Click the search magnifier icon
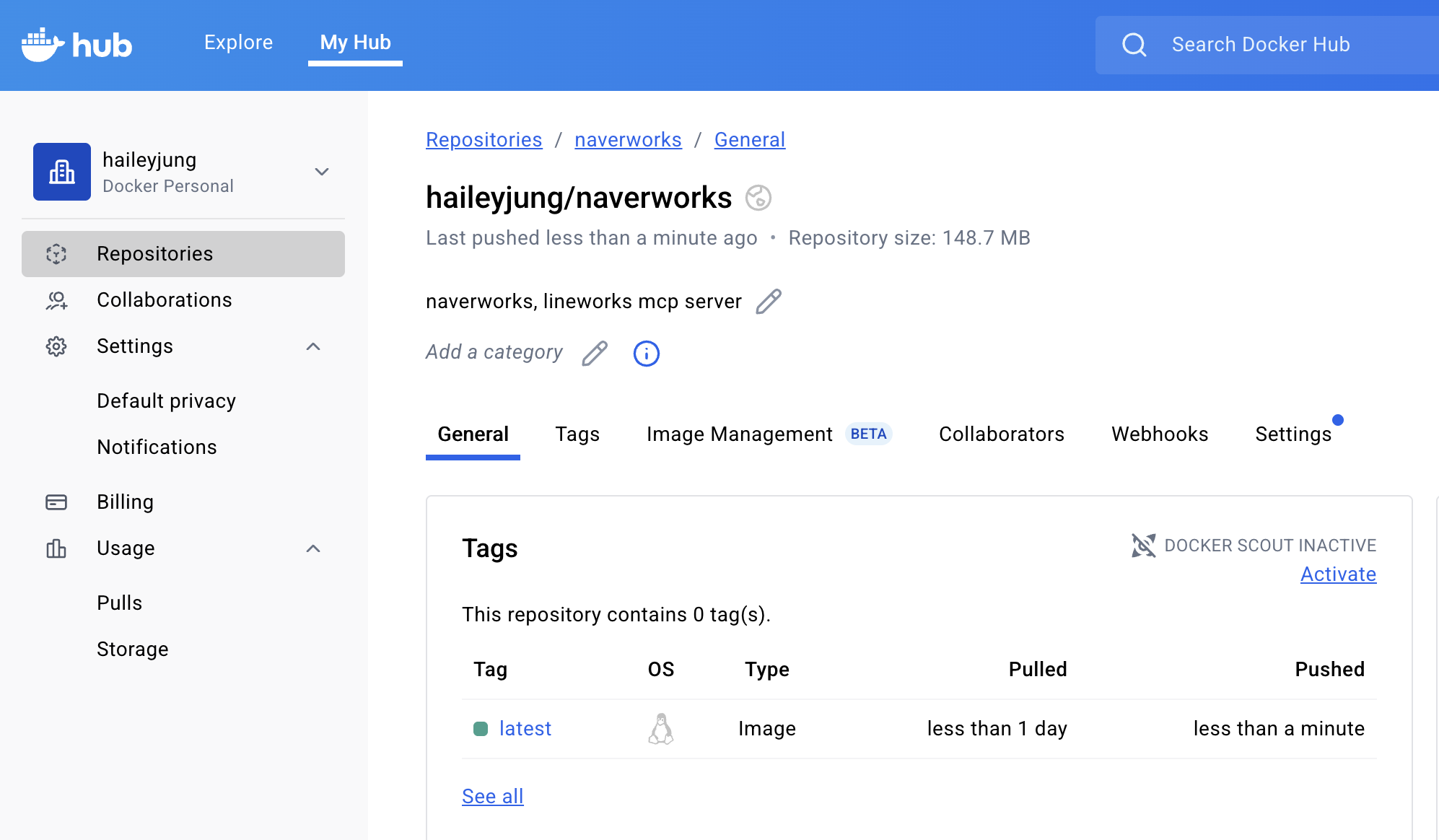The height and width of the screenshot is (840, 1439). (x=1134, y=45)
